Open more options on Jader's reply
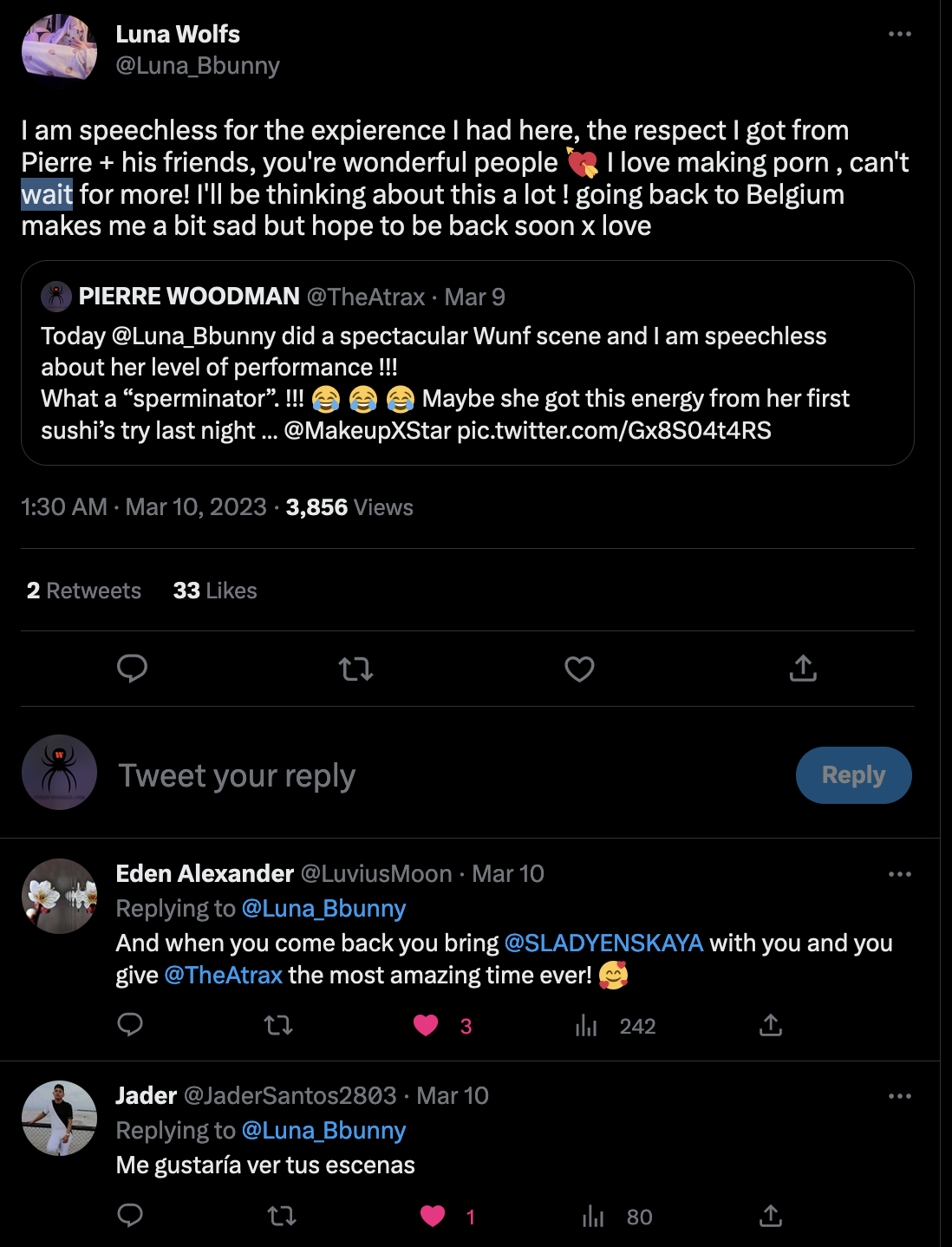 pos(900,1096)
